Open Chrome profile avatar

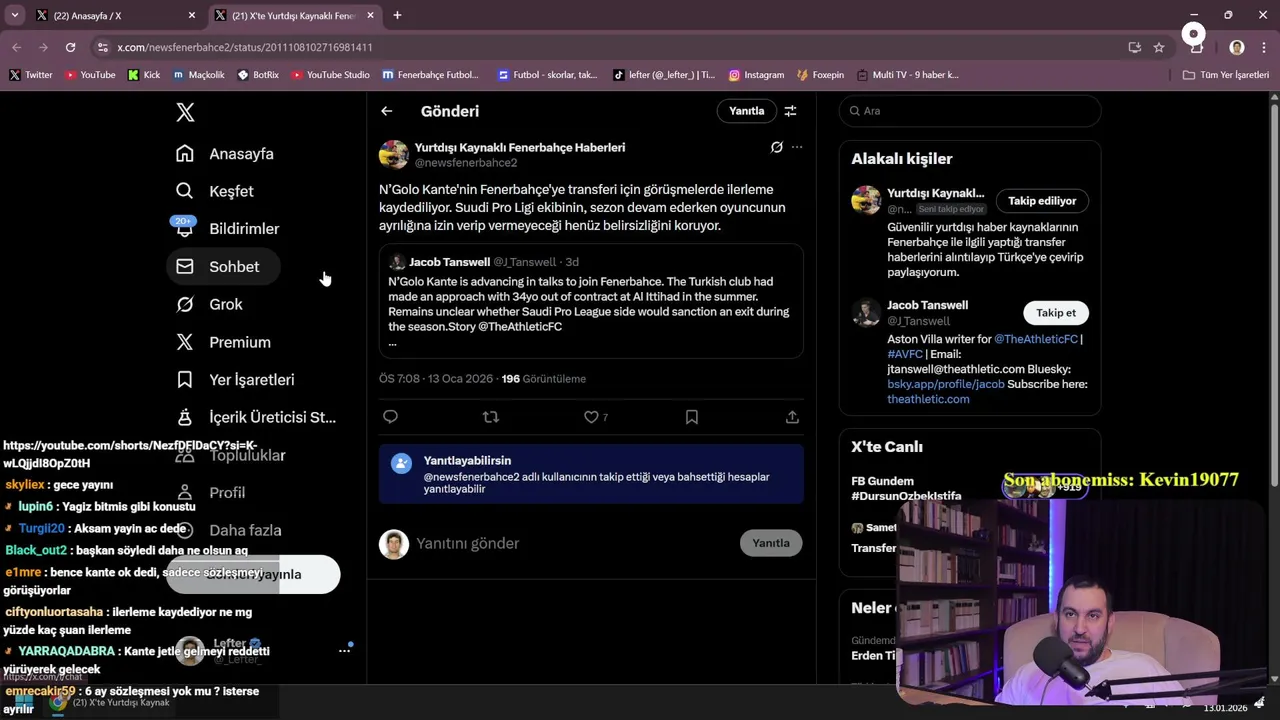(1237, 47)
